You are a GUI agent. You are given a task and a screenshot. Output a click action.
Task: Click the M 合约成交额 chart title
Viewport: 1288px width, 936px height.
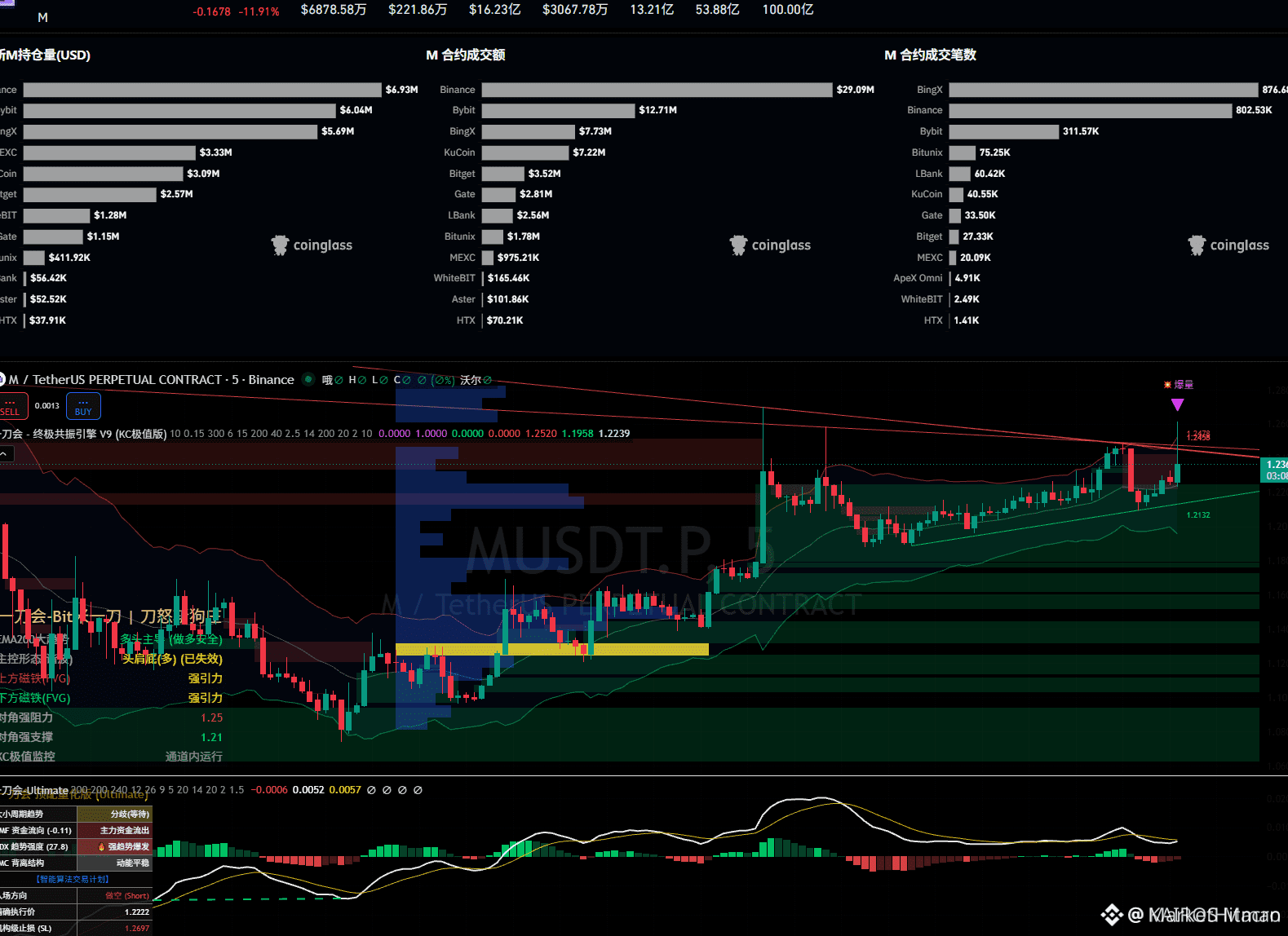click(466, 55)
